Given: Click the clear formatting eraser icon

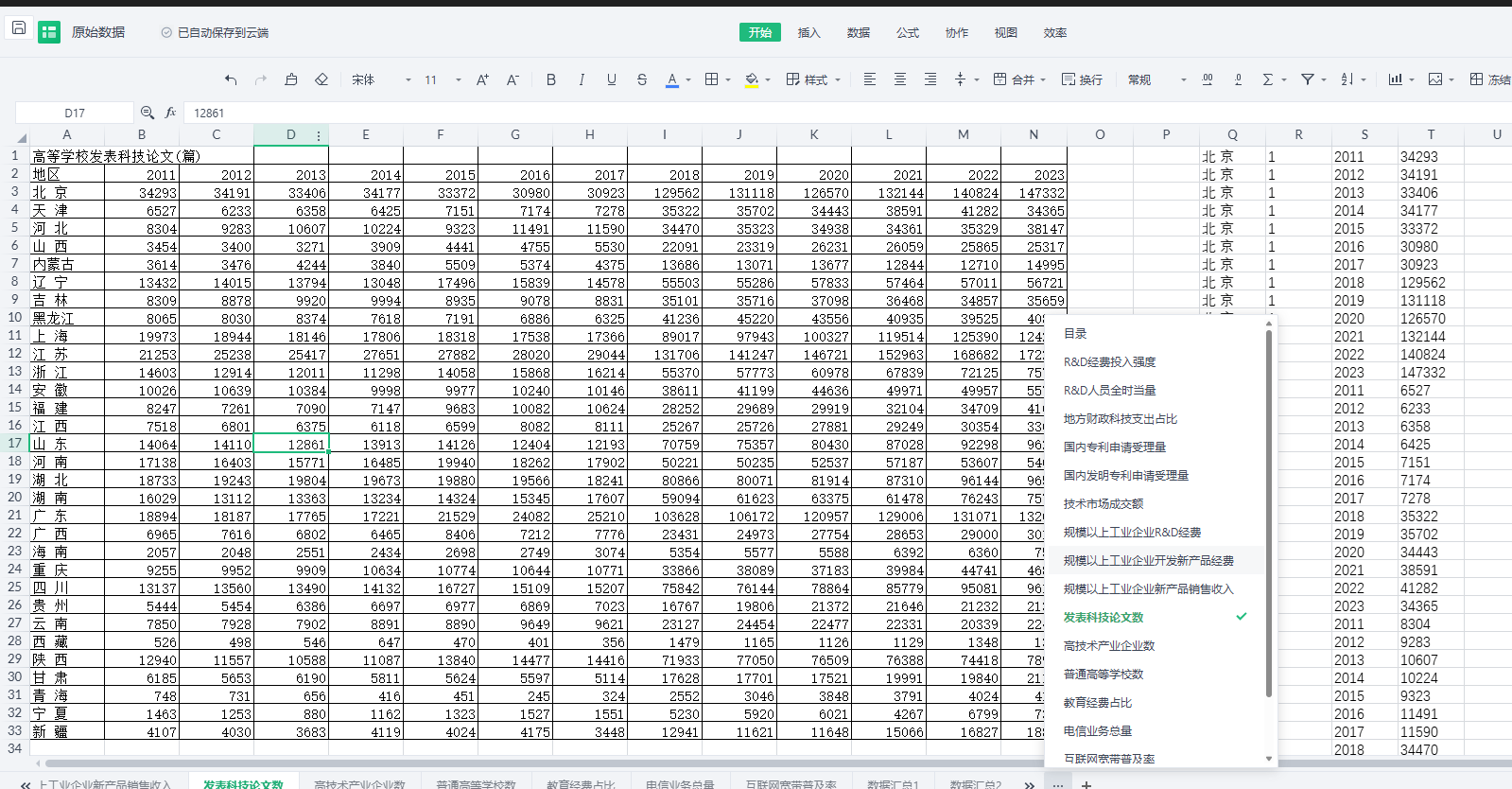Looking at the screenshot, I should tap(322, 79).
